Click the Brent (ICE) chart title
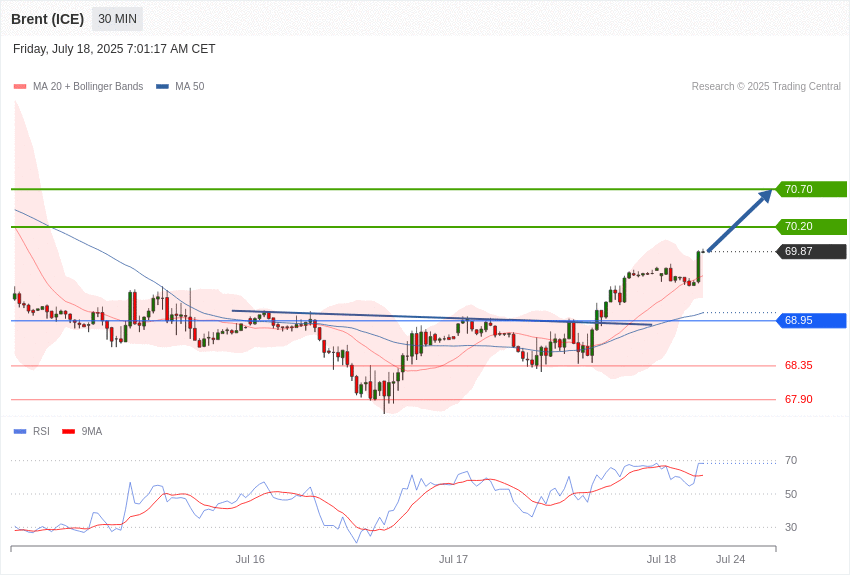Image resolution: width=850 pixels, height=576 pixels. (48, 20)
